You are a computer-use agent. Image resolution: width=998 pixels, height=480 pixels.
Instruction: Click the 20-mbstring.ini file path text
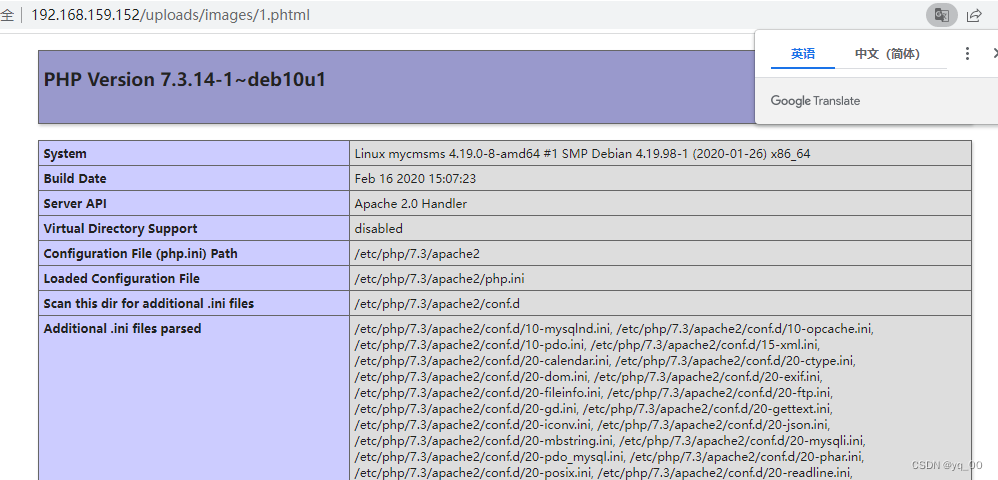coord(483,440)
